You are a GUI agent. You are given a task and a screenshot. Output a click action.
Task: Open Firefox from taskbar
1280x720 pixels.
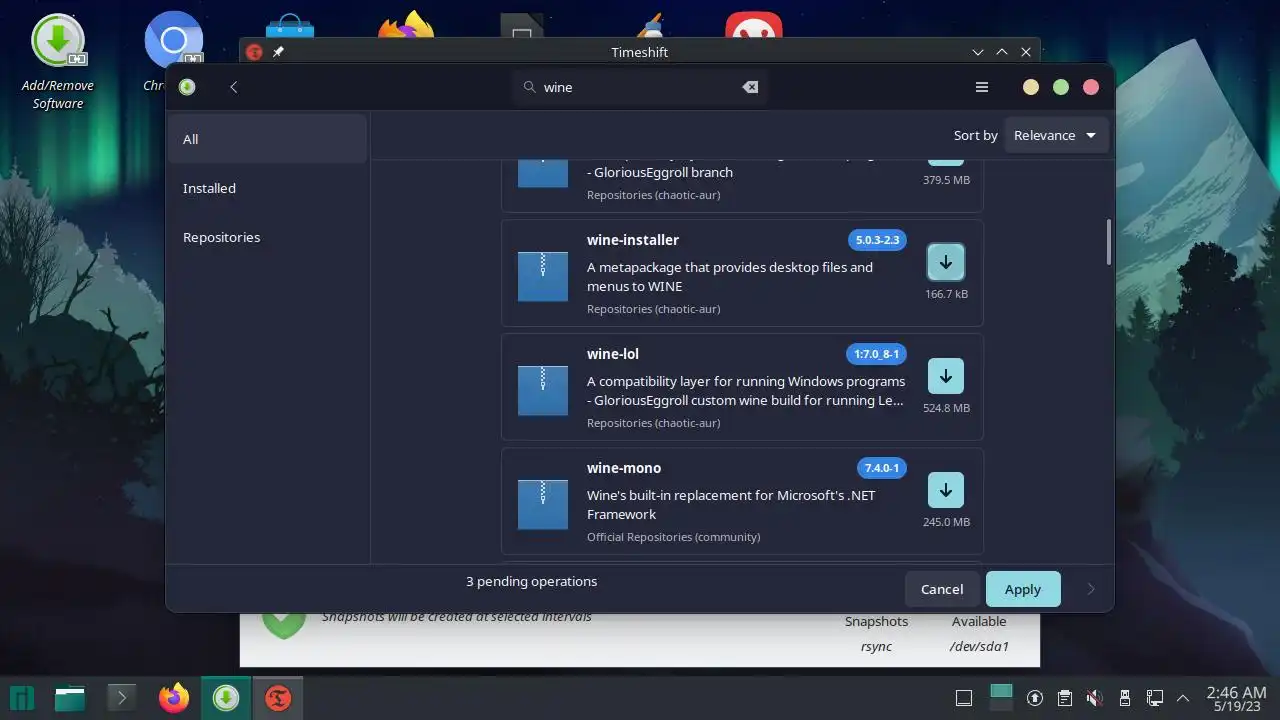coord(174,698)
